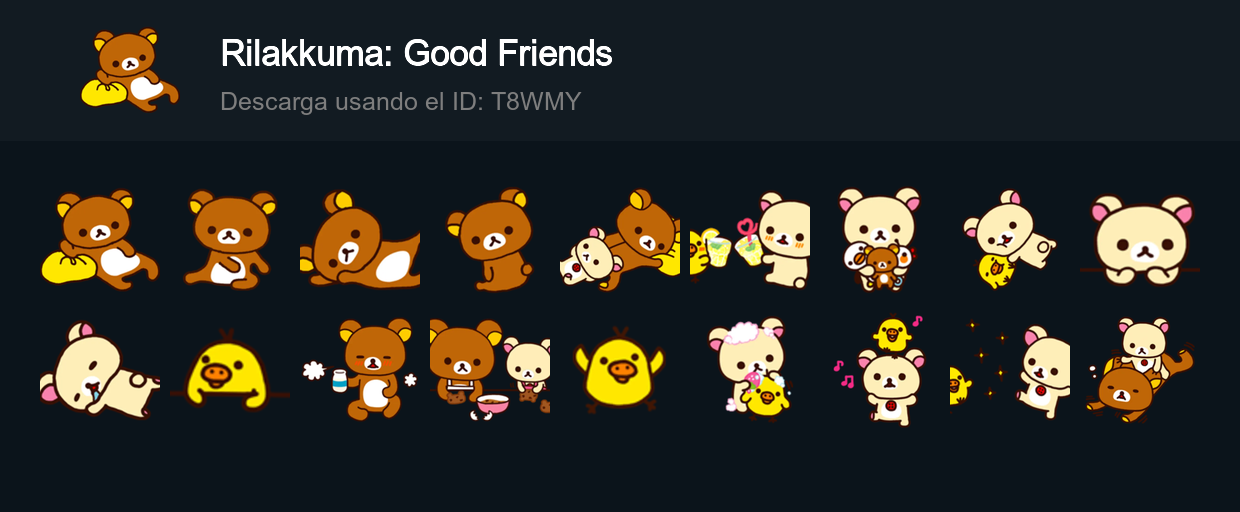Choose the sitting brown bear sticker in first row
The image size is (1240, 512).
coord(230,240)
